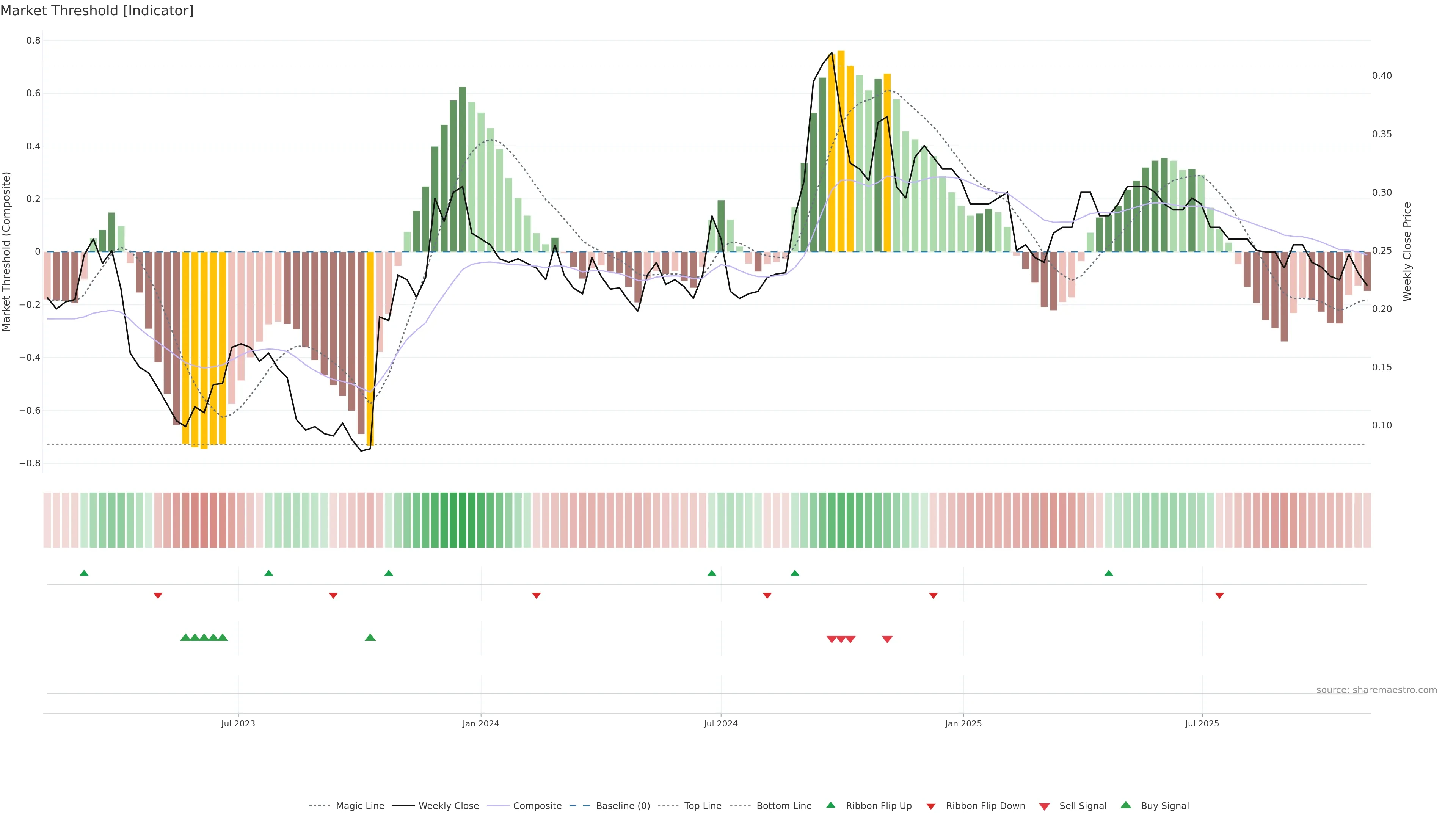Viewport: 1456px width, 819px height.
Task: Click the Jan 2024 x-axis label
Action: (x=480, y=723)
